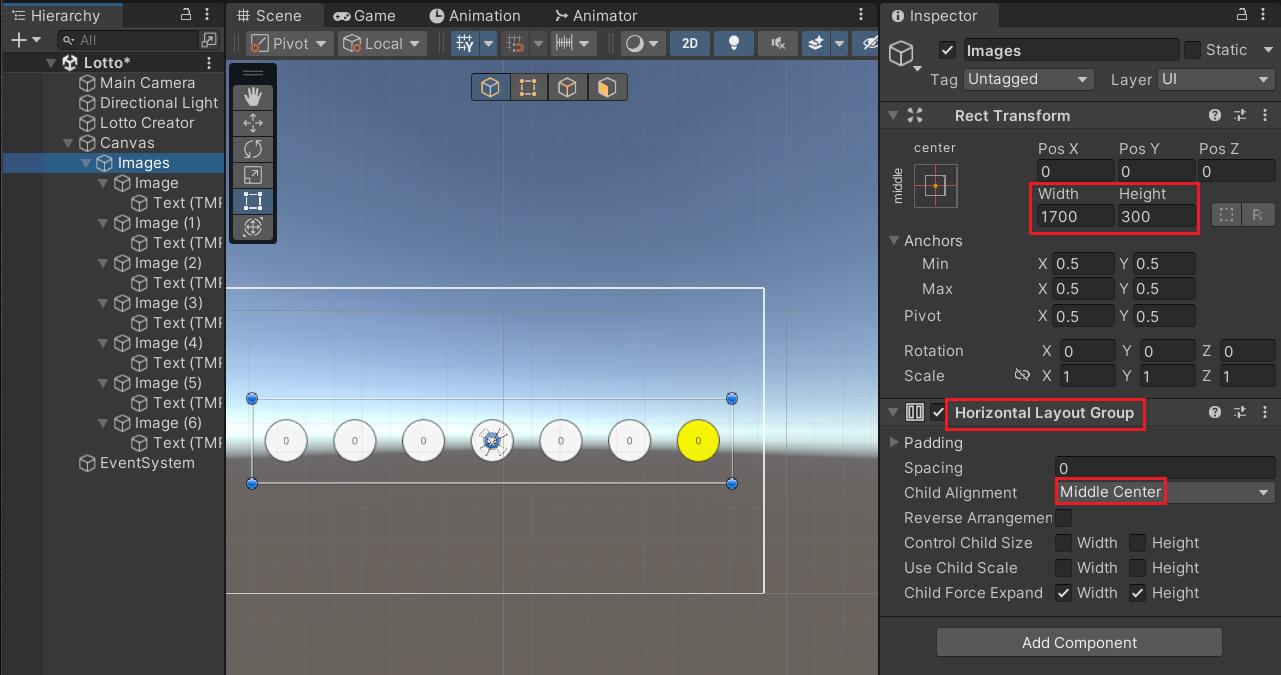Toggle constrained scale proportions link icon
1281x675 pixels.
click(1022, 375)
